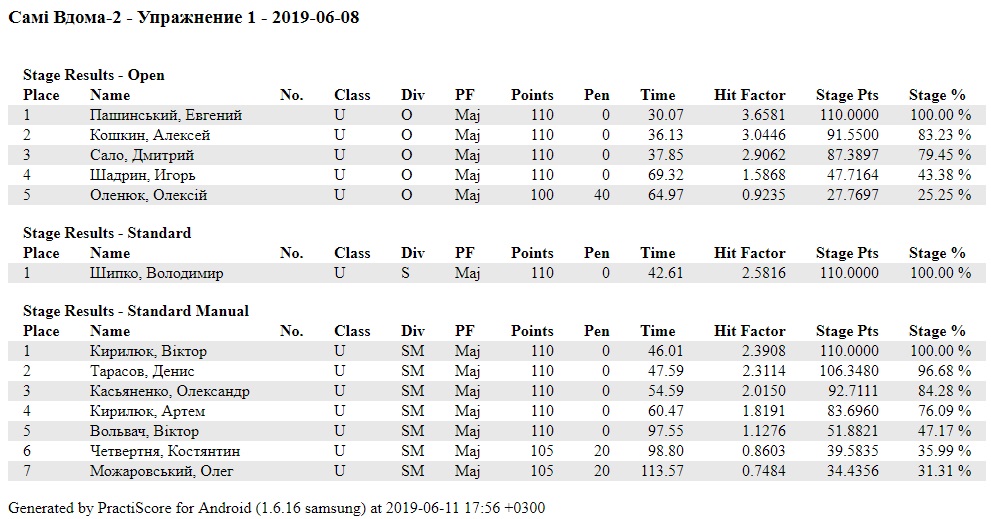
Task: Click Hit Factor column header in Open table
Action: tap(750, 95)
